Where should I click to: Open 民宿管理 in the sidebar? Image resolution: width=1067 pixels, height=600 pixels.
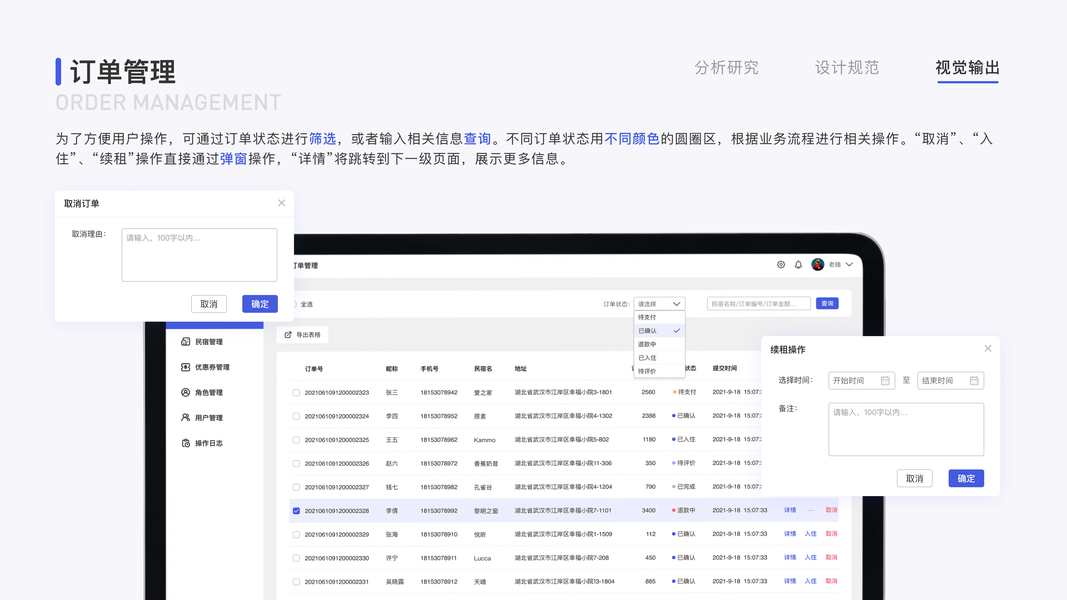click(209, 341)
